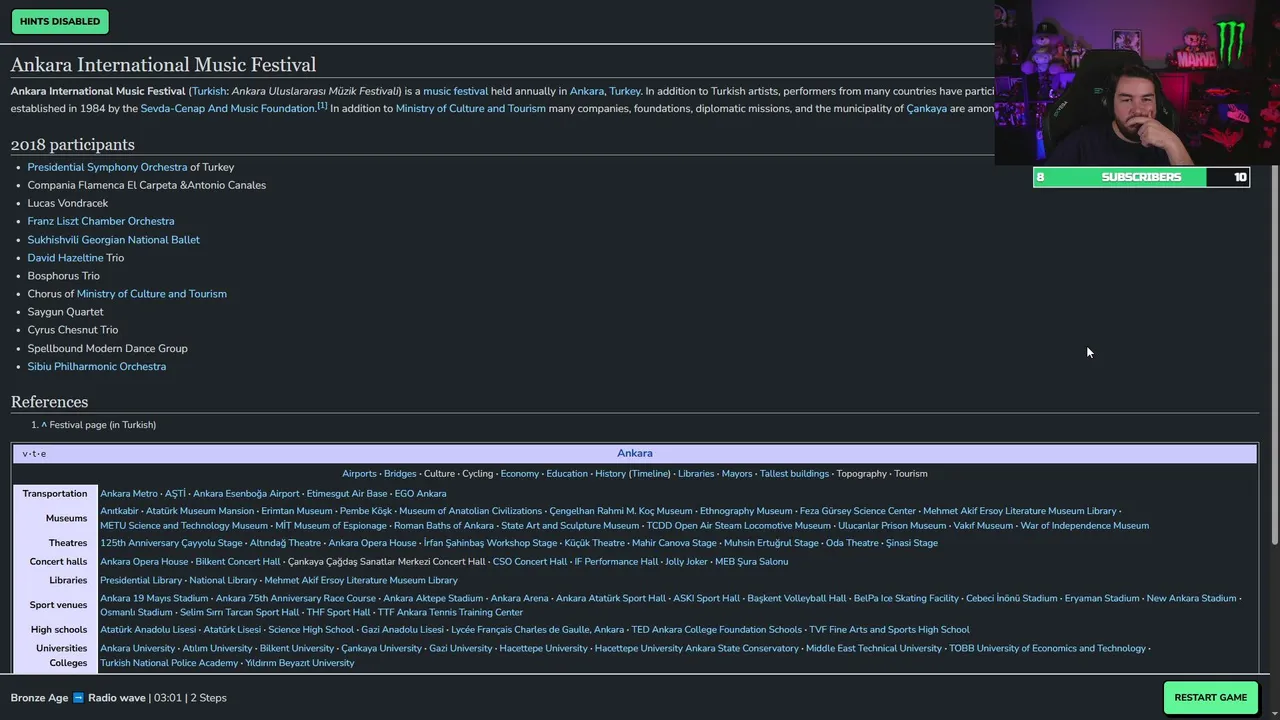The height and width of the screenshot is (720, 1280).
Task: Open the Turkish National Police Academy link
Action: 169,663
